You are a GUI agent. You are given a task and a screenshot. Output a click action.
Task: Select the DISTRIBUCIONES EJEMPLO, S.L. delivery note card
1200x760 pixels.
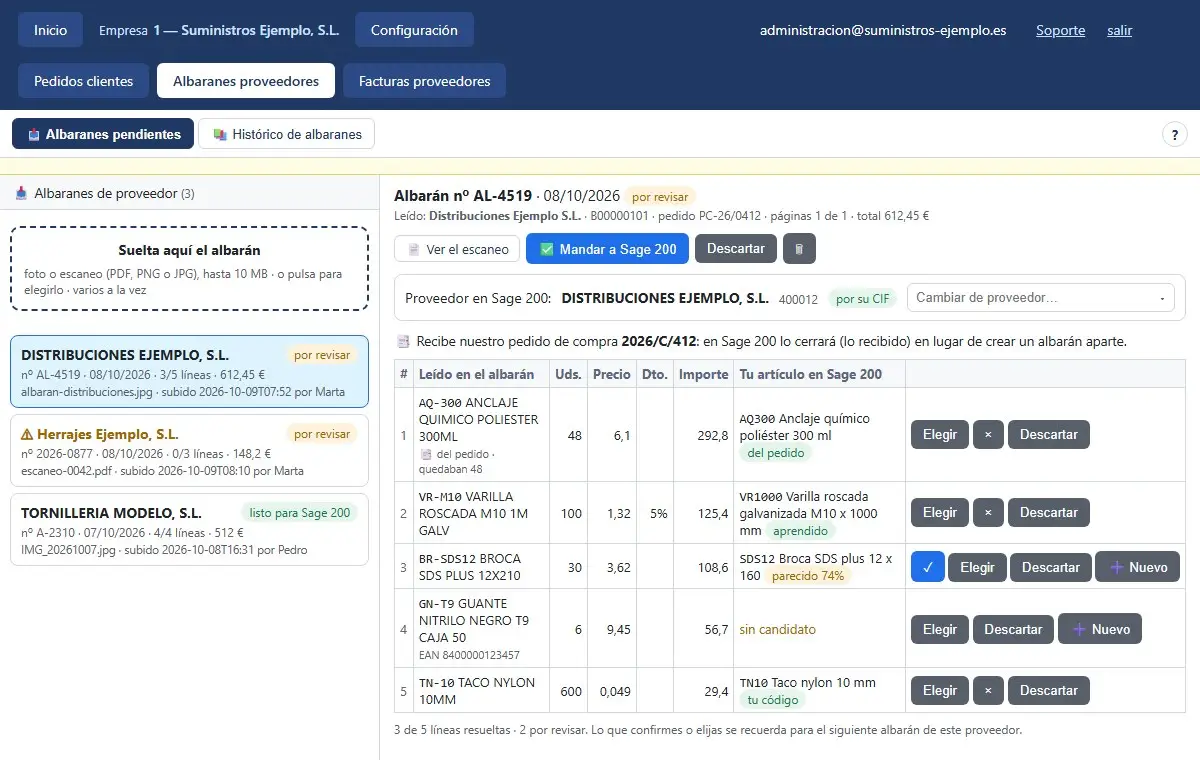click(189, 371)
